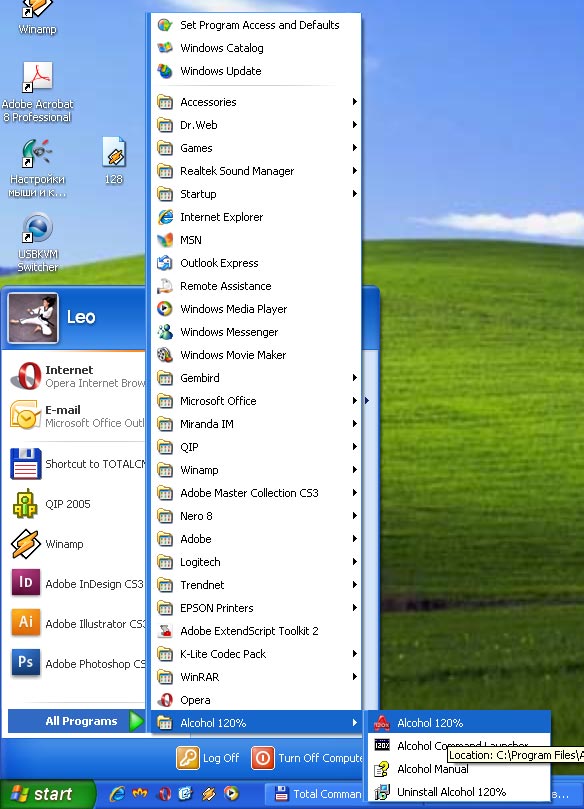This screenshot has width=584, height=809.
Task: Open the EPSON Printers program group
Action: click(256, 608)
